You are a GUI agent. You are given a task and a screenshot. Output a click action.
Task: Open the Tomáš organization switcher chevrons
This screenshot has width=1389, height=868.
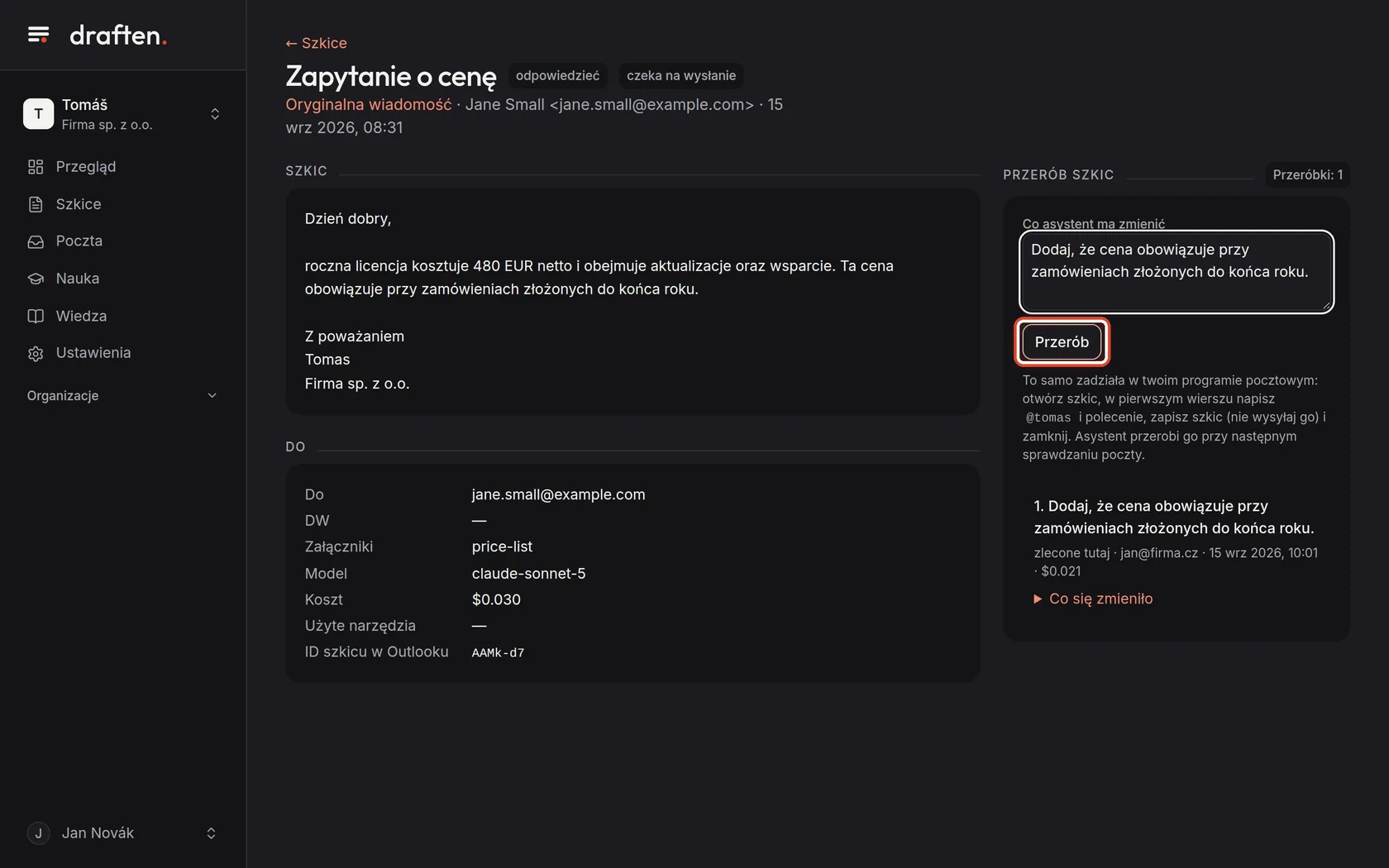tap(215, 114)
